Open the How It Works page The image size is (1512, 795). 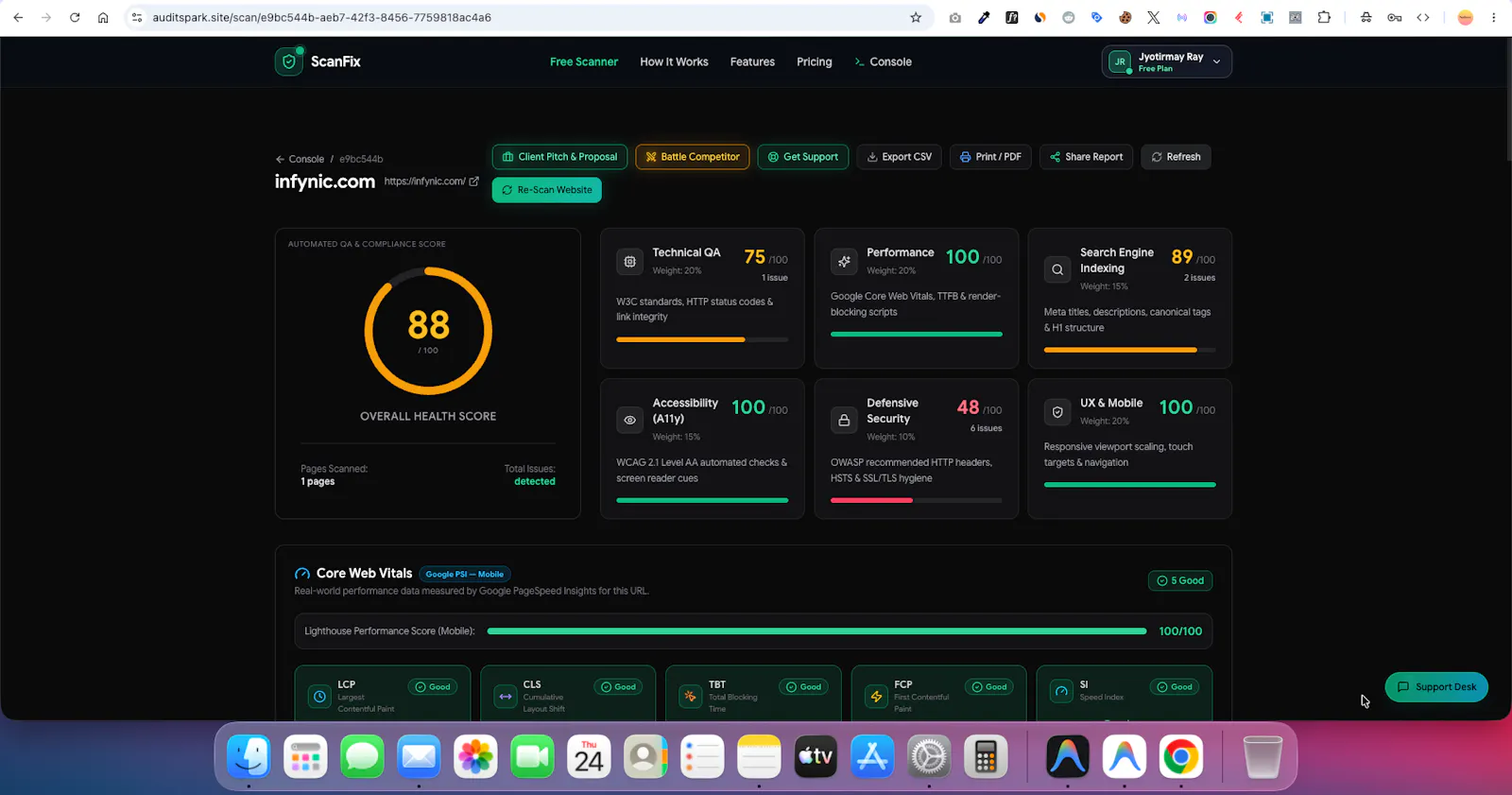[674, 61]
